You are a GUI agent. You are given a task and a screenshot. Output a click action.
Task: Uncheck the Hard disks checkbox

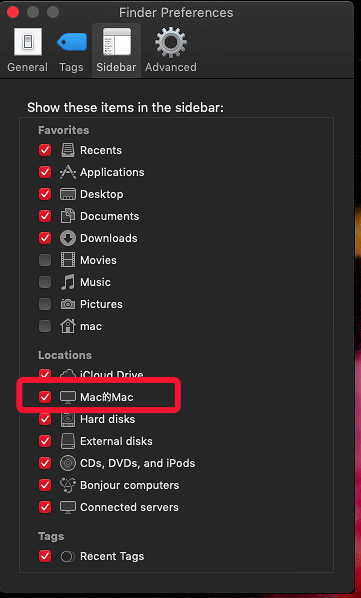pos(45,419)
